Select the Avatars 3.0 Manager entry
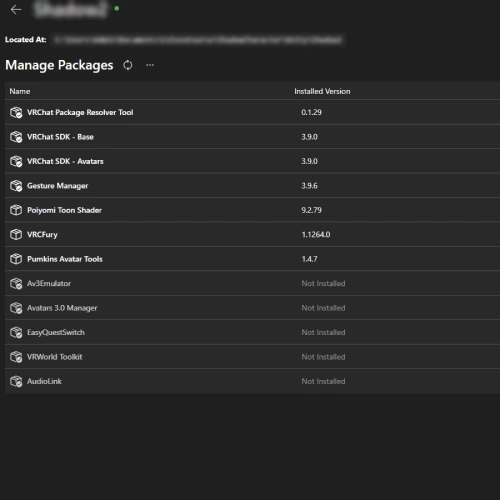Screen dimensions: 500x500 pyautogui.click(x=252, y=308)
